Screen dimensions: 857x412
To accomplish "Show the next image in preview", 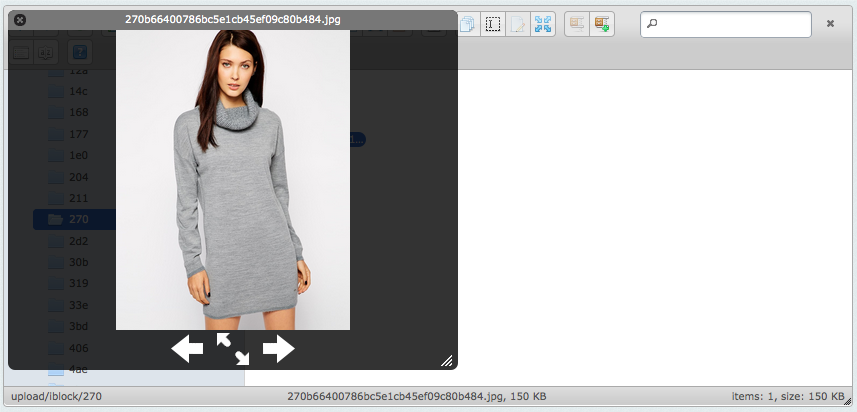I will [x=278, y=349].
